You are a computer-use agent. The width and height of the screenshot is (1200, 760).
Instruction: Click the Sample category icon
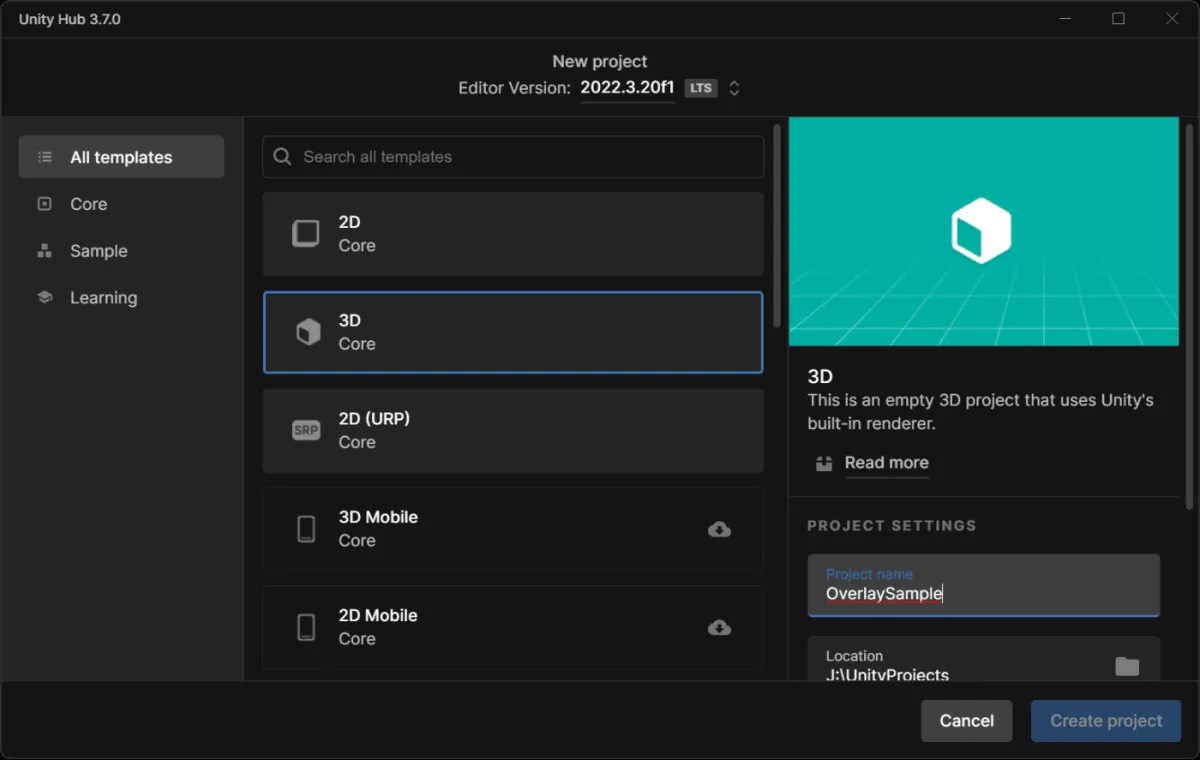(x=44, y=251)
